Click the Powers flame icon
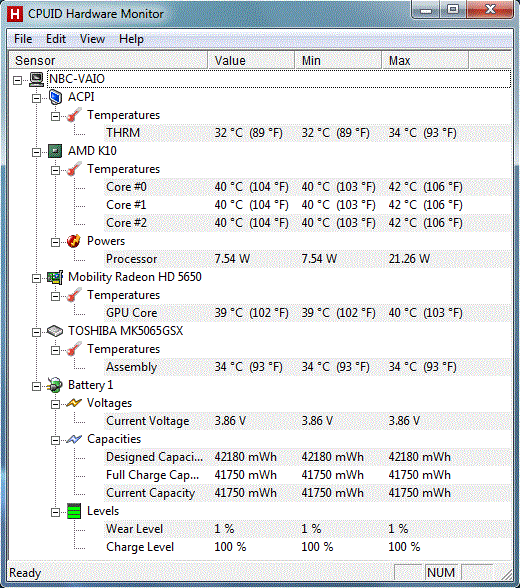 pyautogui.click(x=74, y=241)
